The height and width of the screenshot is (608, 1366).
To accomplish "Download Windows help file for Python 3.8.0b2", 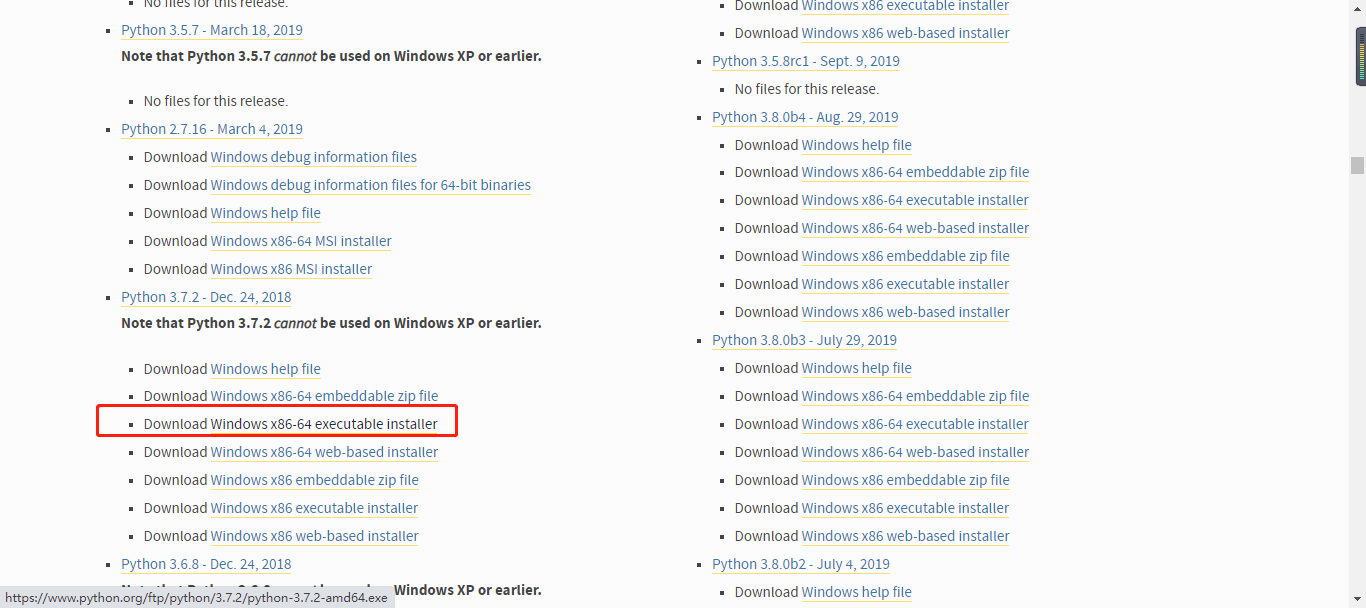I will pos(856,592).
